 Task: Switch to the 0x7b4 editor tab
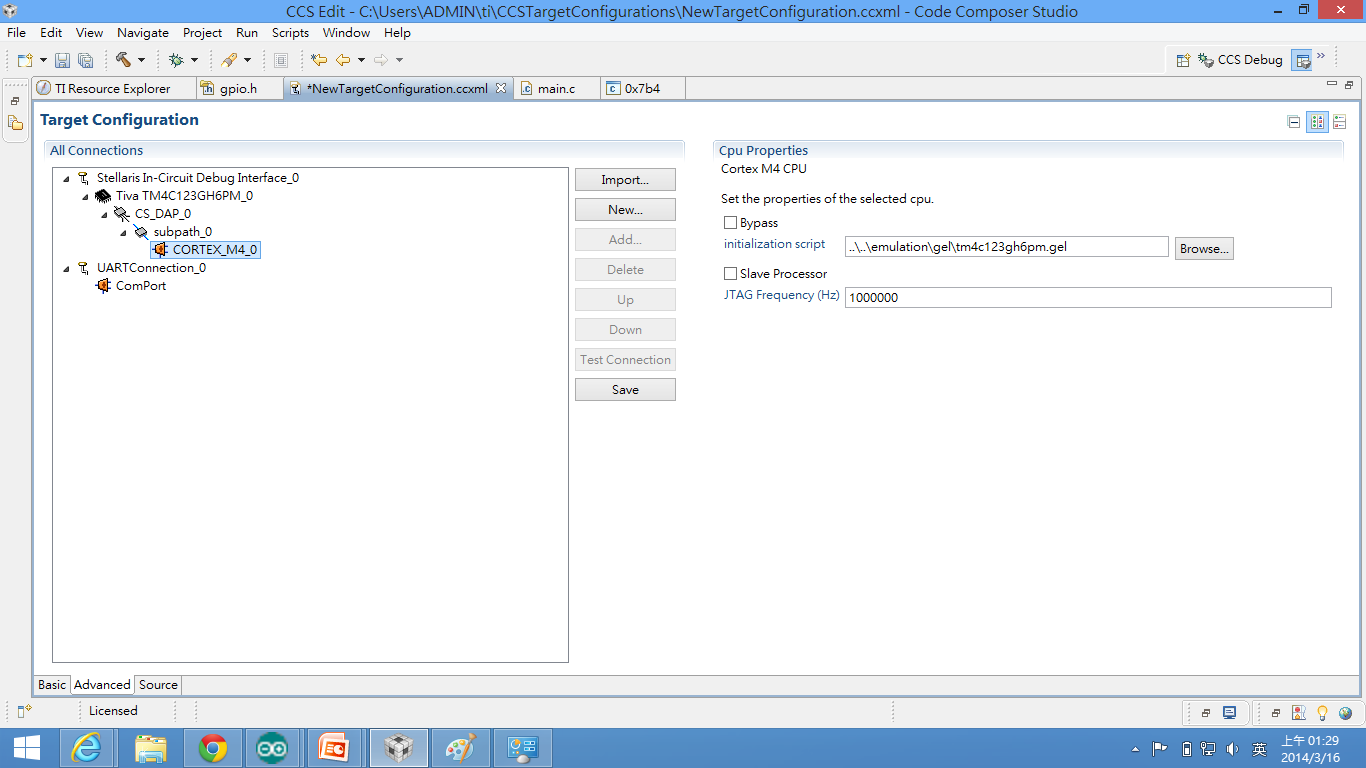pyautogui.click(x=642, y=88)
